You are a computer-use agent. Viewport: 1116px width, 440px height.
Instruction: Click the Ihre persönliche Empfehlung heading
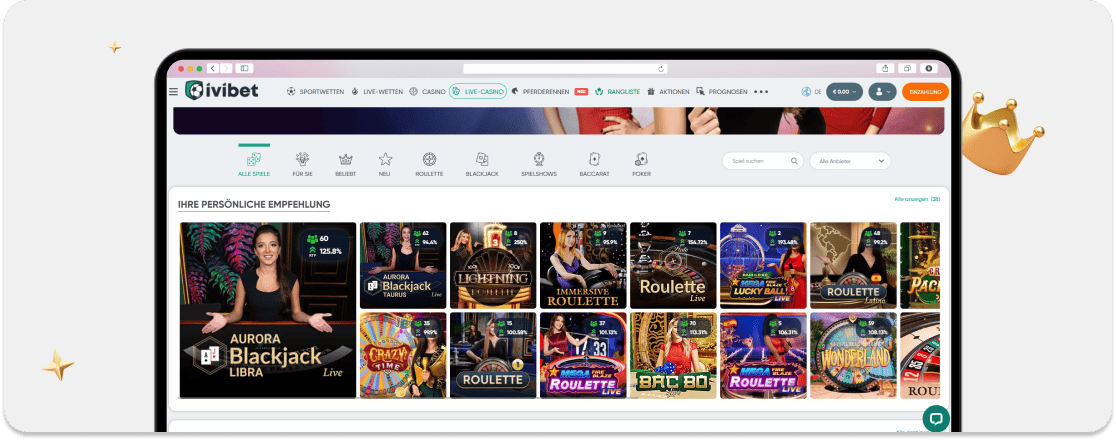point(254,204)
